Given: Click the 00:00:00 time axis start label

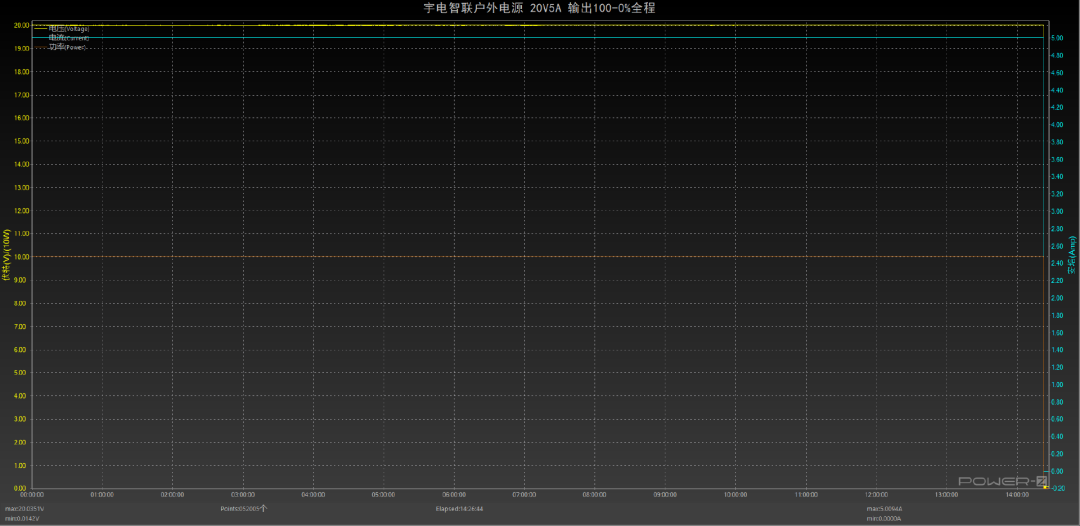Looking at the screenshot, I should [32, 494].
